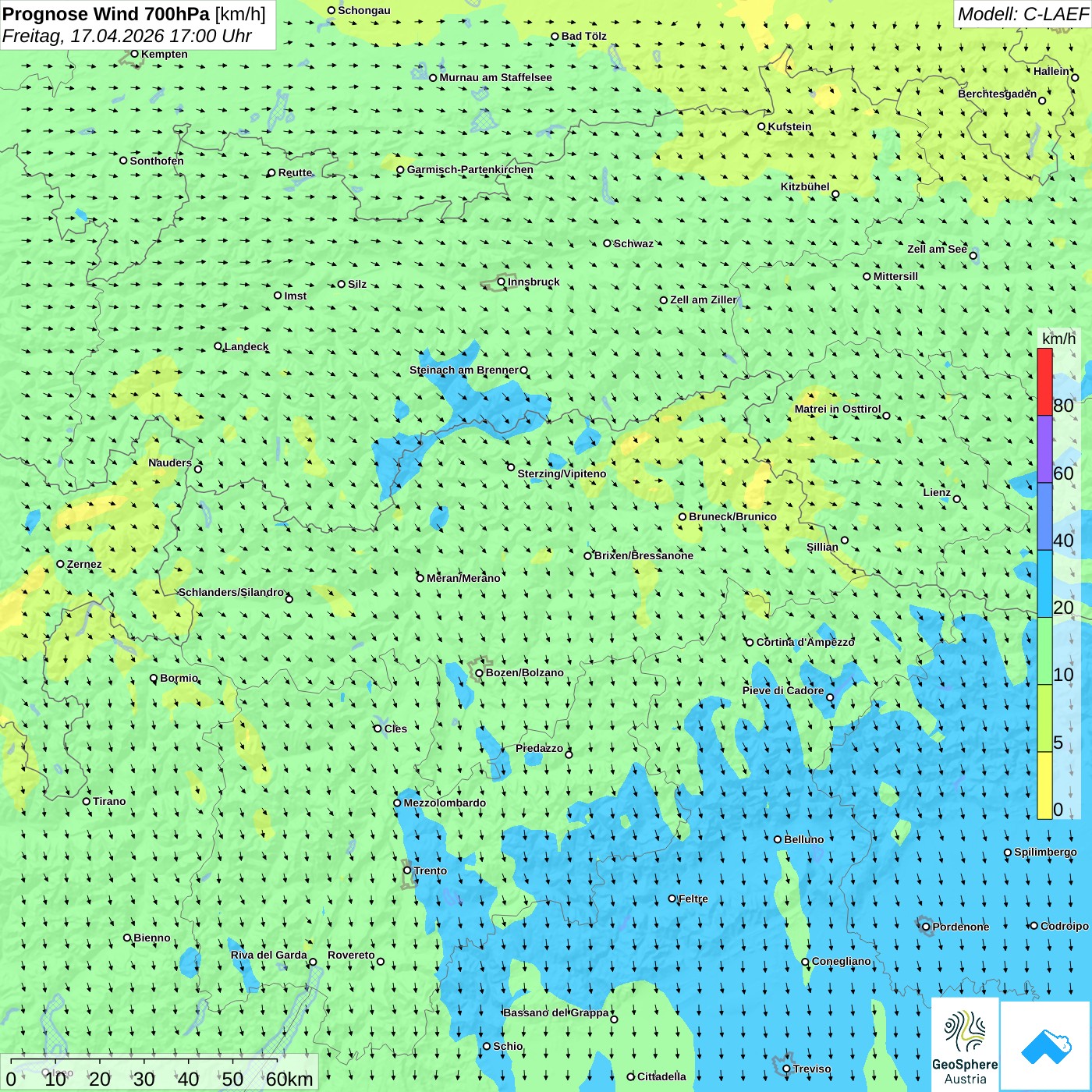Click the Meran/Merano label
This screenshot has width=1092, height=1092.
463,578
